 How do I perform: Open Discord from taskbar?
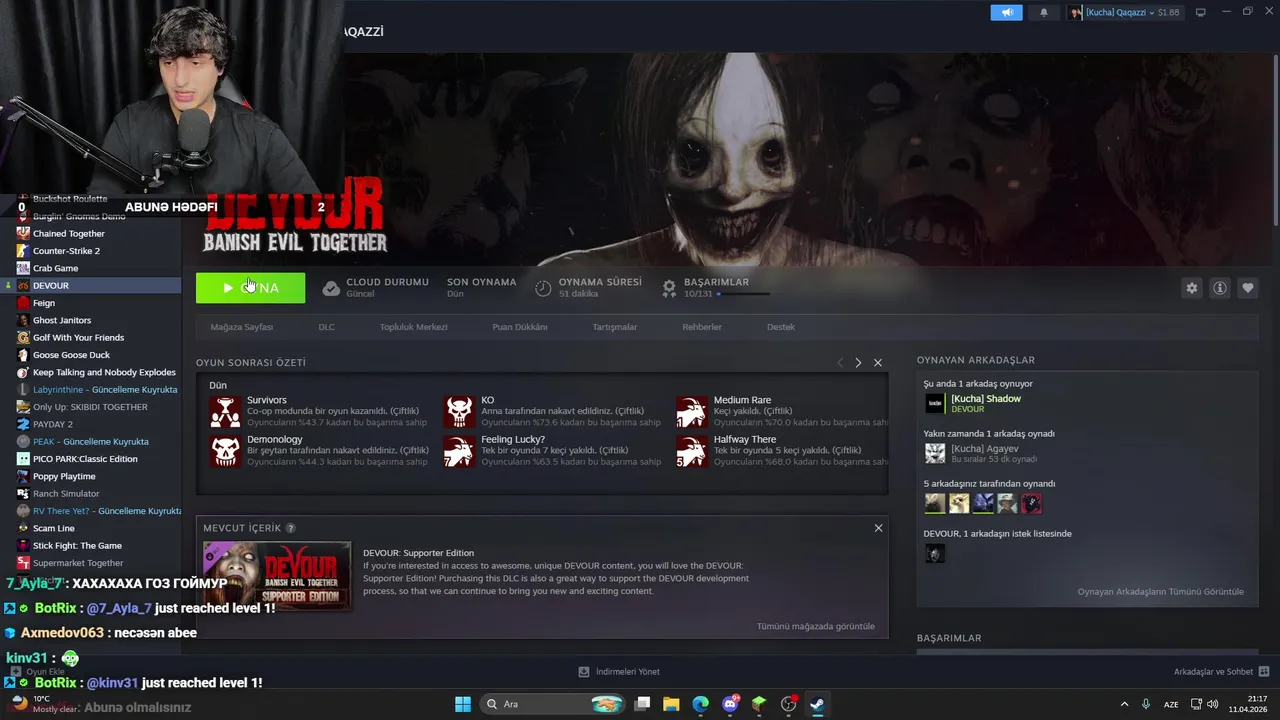tap(730, 704)
